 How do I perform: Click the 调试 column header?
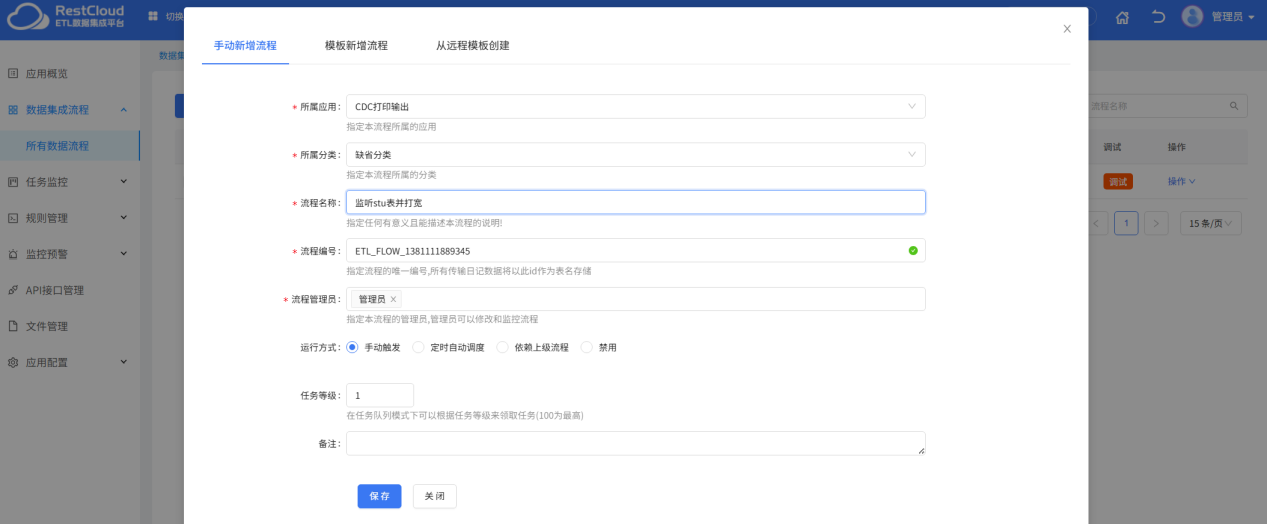pyautogui.click(x=1112, y=147)
